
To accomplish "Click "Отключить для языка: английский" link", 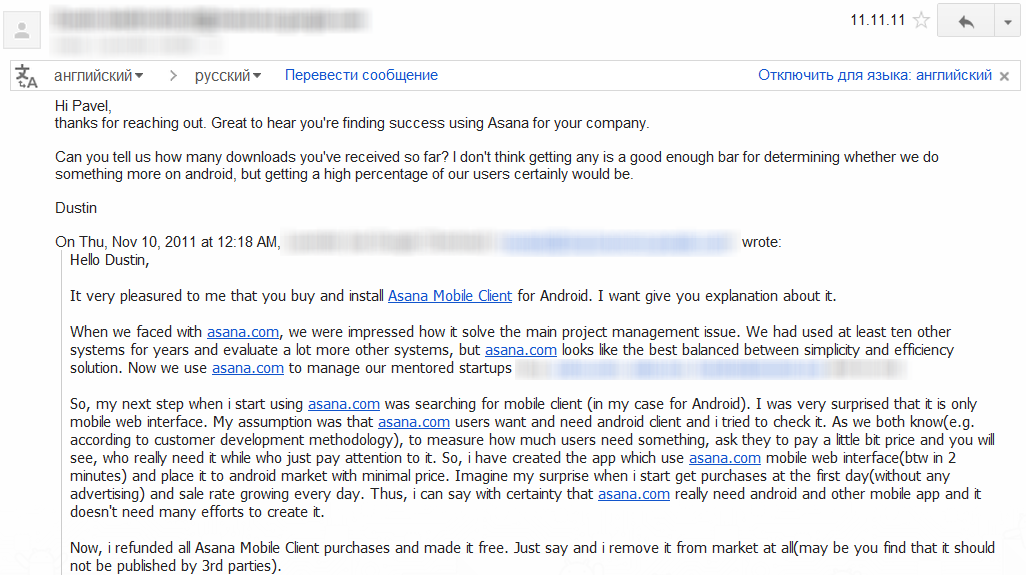I will tap(875, 75).
